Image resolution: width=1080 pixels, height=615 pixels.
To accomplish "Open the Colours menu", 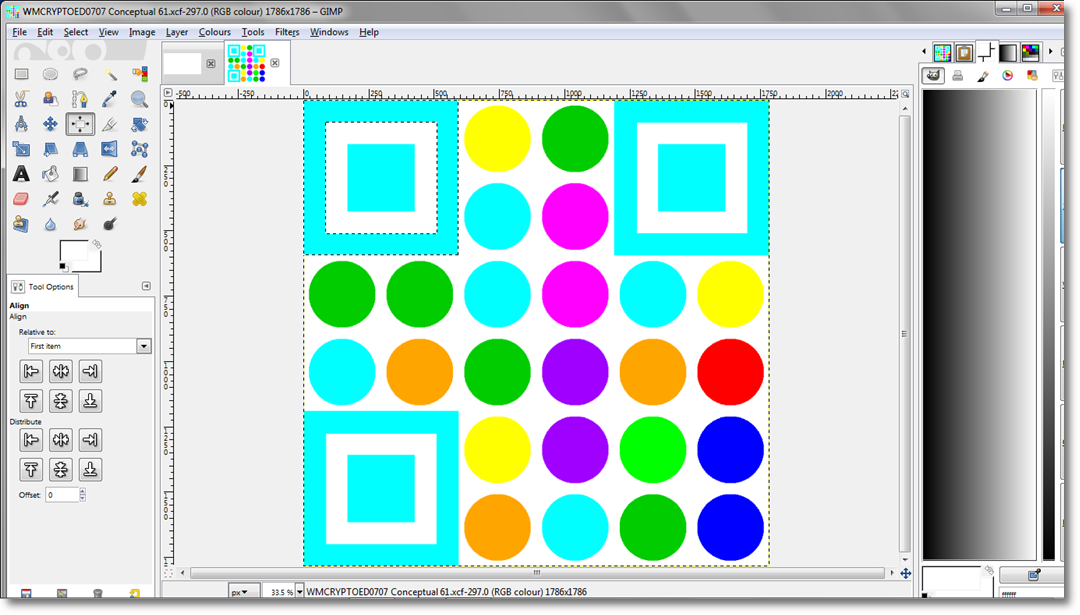I will pyautogui.click(x=215, y=32).
